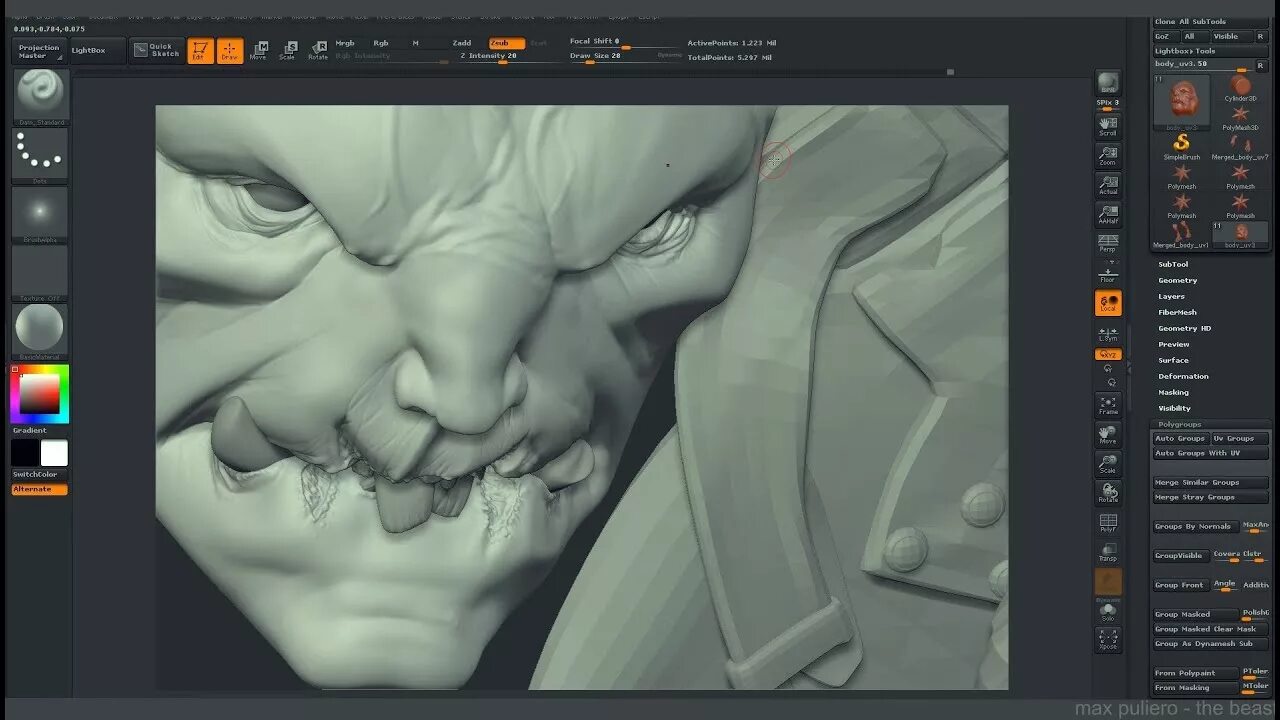Click the Scroll canvas navigation icon

coord(1108,125)
